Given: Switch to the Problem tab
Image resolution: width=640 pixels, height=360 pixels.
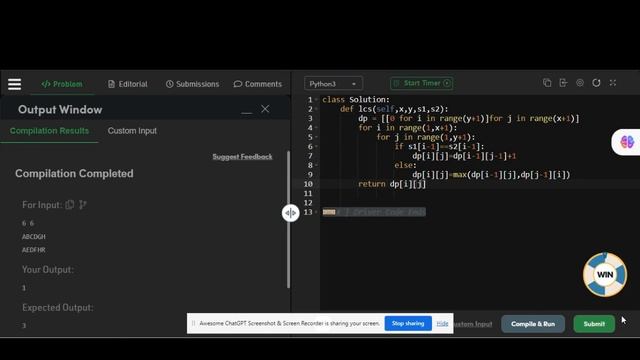Looking at the screenshot, I should (x=62, y=84).
